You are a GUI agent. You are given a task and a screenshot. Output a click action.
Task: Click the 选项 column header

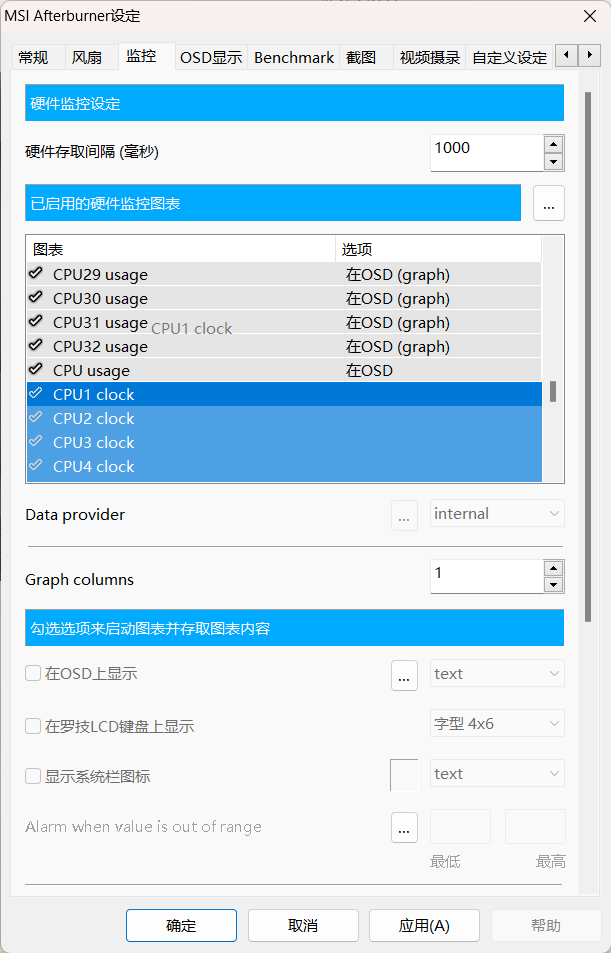[x=438, y=249]
